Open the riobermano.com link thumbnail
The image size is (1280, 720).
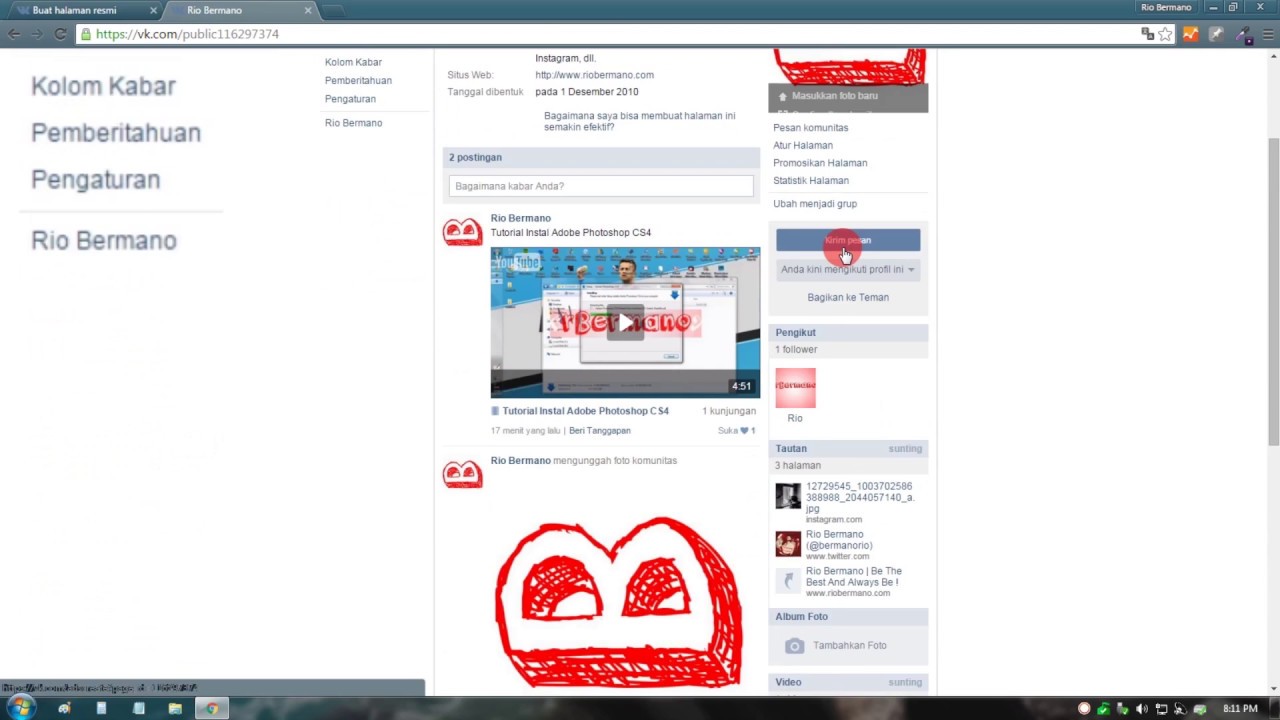coord(788,580)
